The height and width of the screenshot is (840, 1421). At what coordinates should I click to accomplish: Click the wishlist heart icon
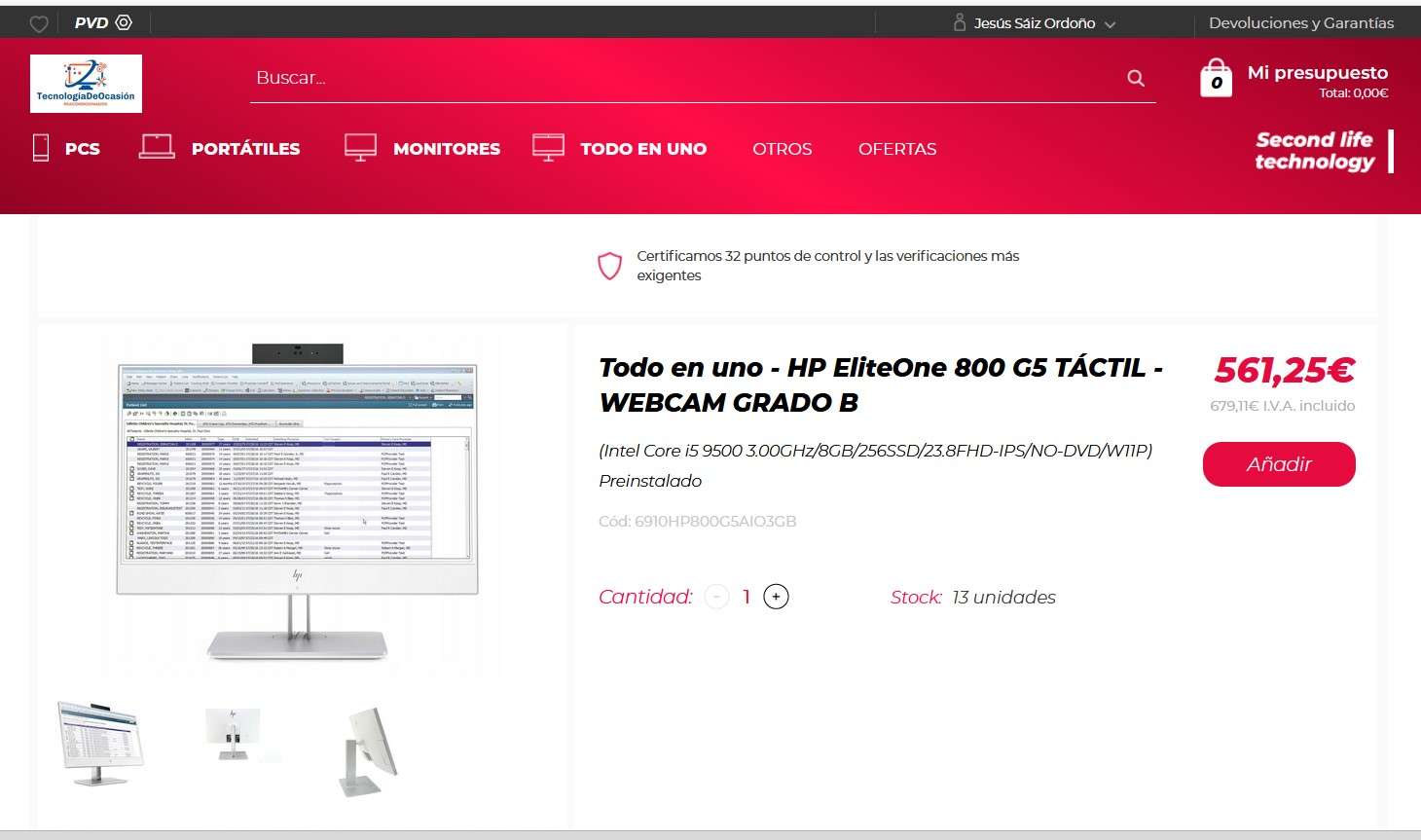39,23
